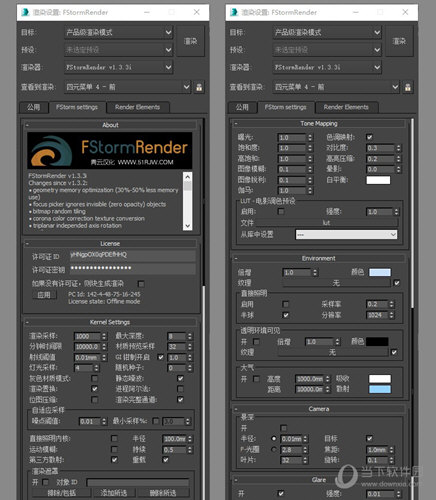Open Render Elements tab in left window
Image resolution: width=436 pixels, height=500 pixels.
(137, 107)
